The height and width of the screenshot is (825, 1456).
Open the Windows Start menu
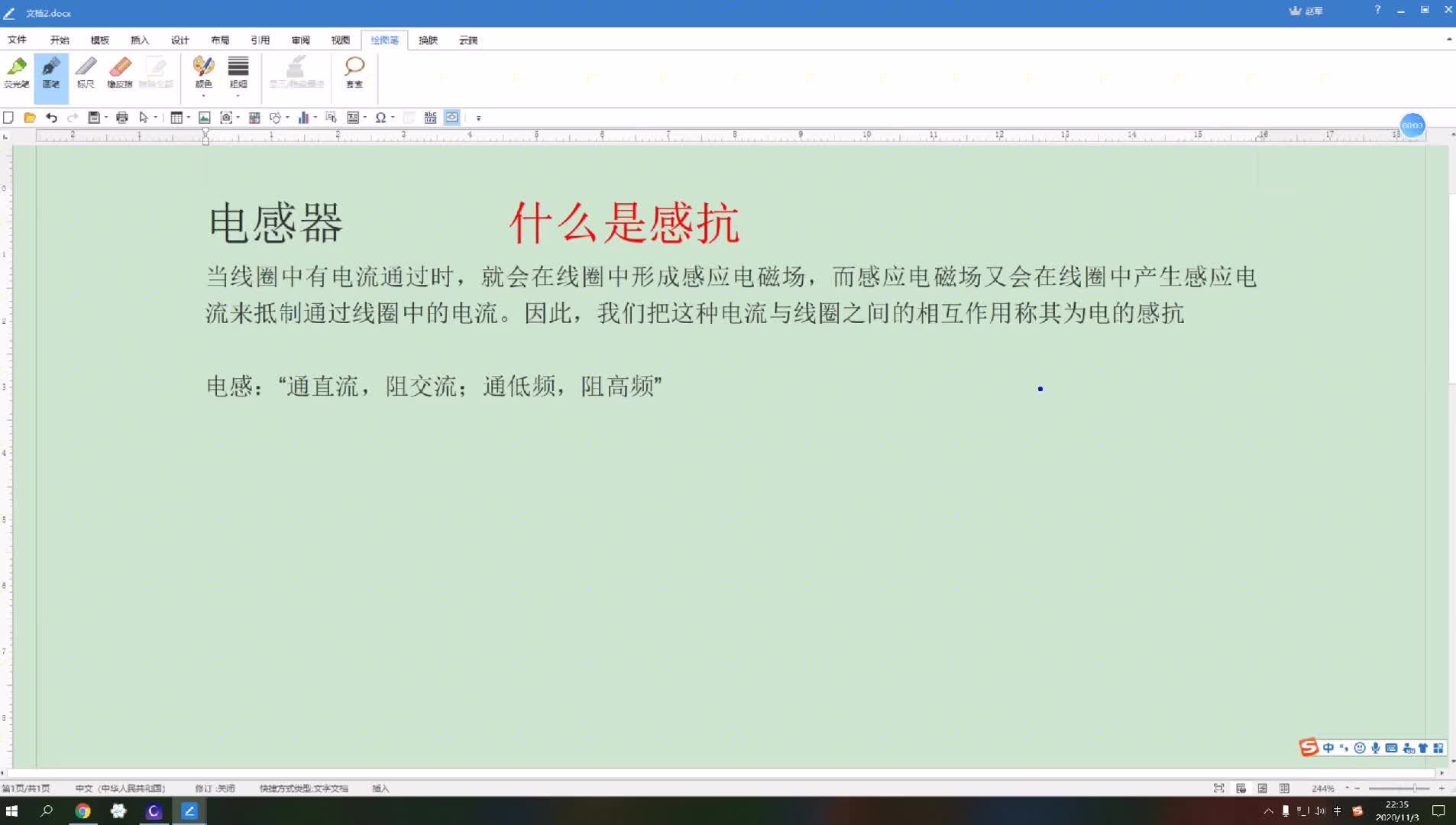(11, 810)
